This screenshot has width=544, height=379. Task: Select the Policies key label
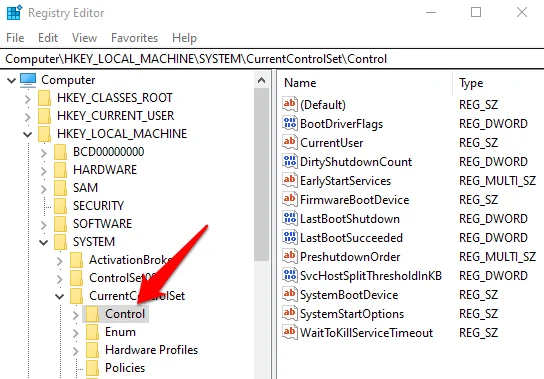[x=125, y=368]
